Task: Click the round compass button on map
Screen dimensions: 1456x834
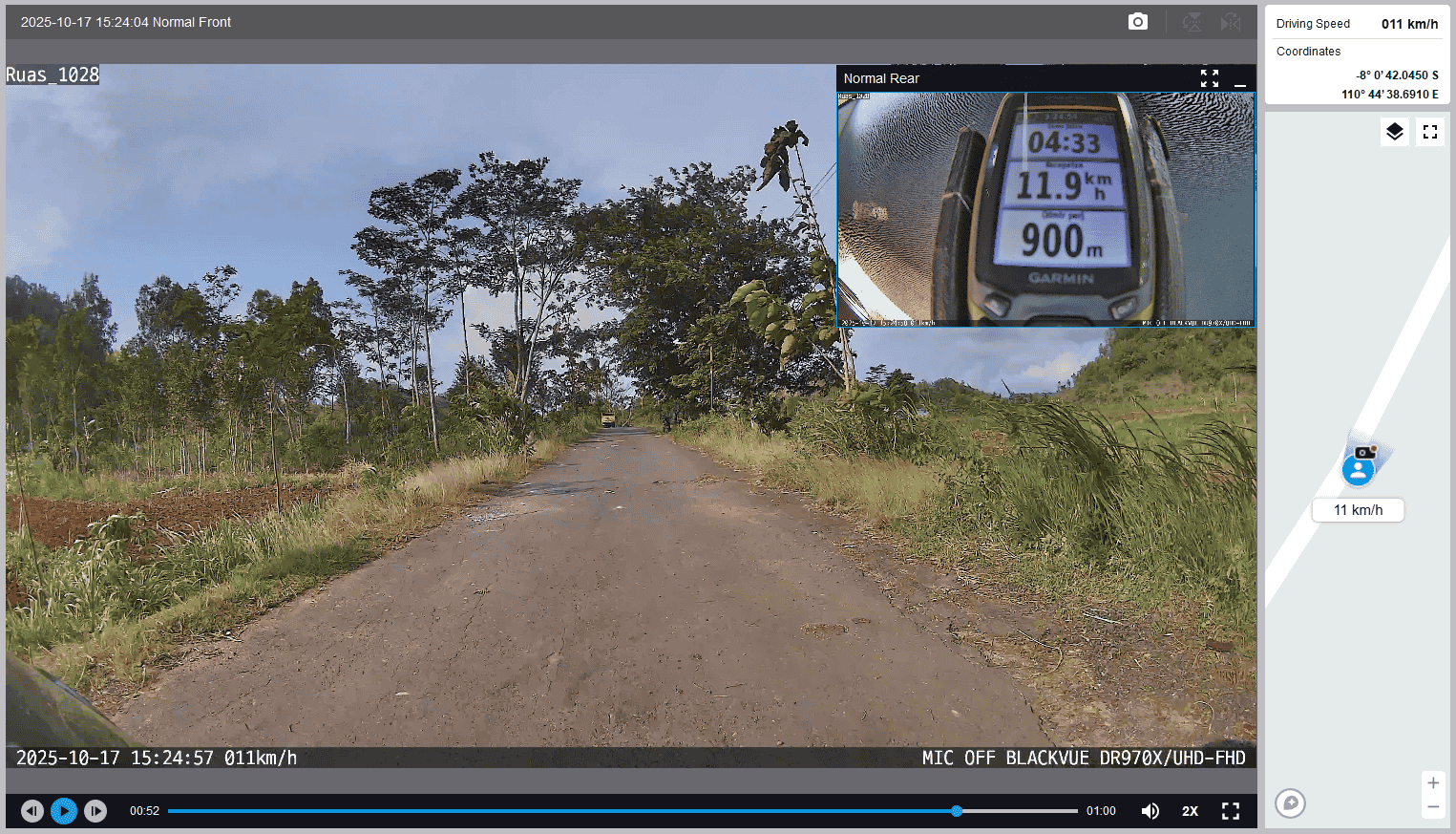Action: point(1290,802)
